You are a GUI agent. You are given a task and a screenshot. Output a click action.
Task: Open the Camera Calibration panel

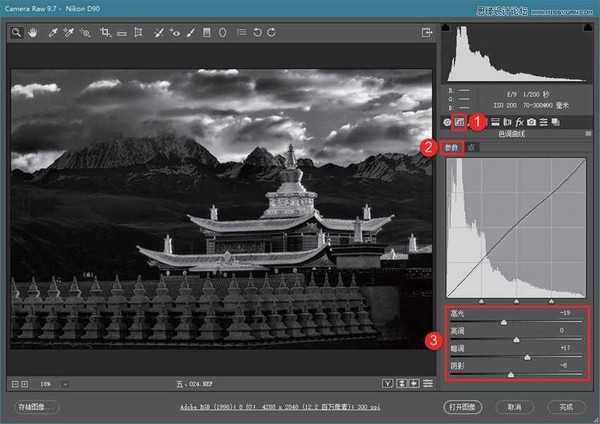pyautogui.click(x=532, y=122)
